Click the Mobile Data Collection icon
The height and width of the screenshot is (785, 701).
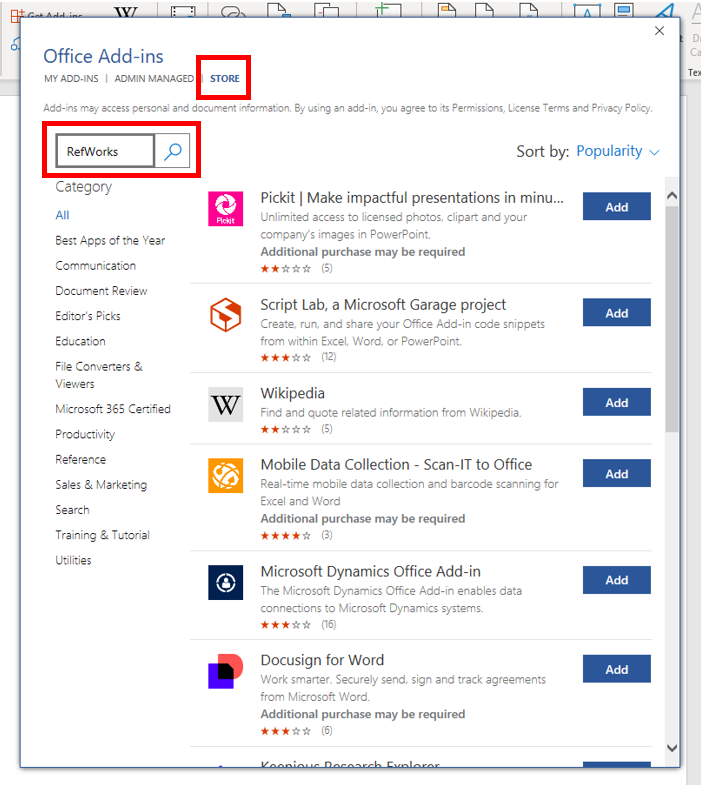tap(225, 475)
